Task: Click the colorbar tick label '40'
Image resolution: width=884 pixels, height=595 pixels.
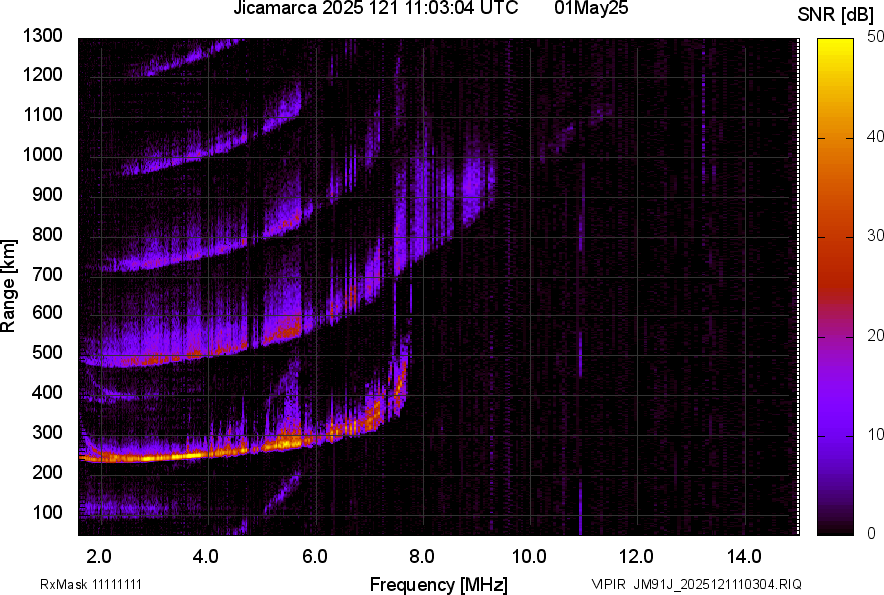Action: [876, 136]
